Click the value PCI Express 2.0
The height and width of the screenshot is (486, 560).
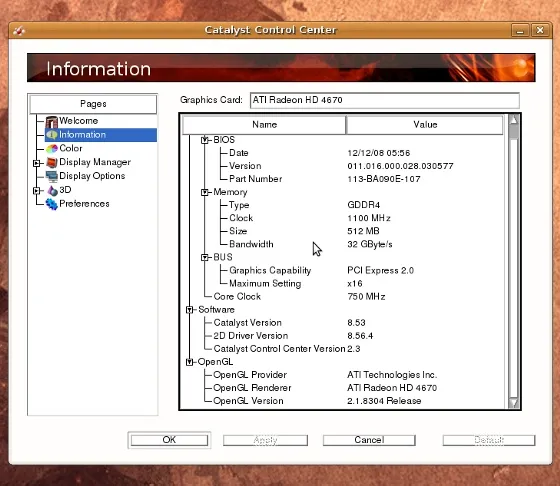380,270
